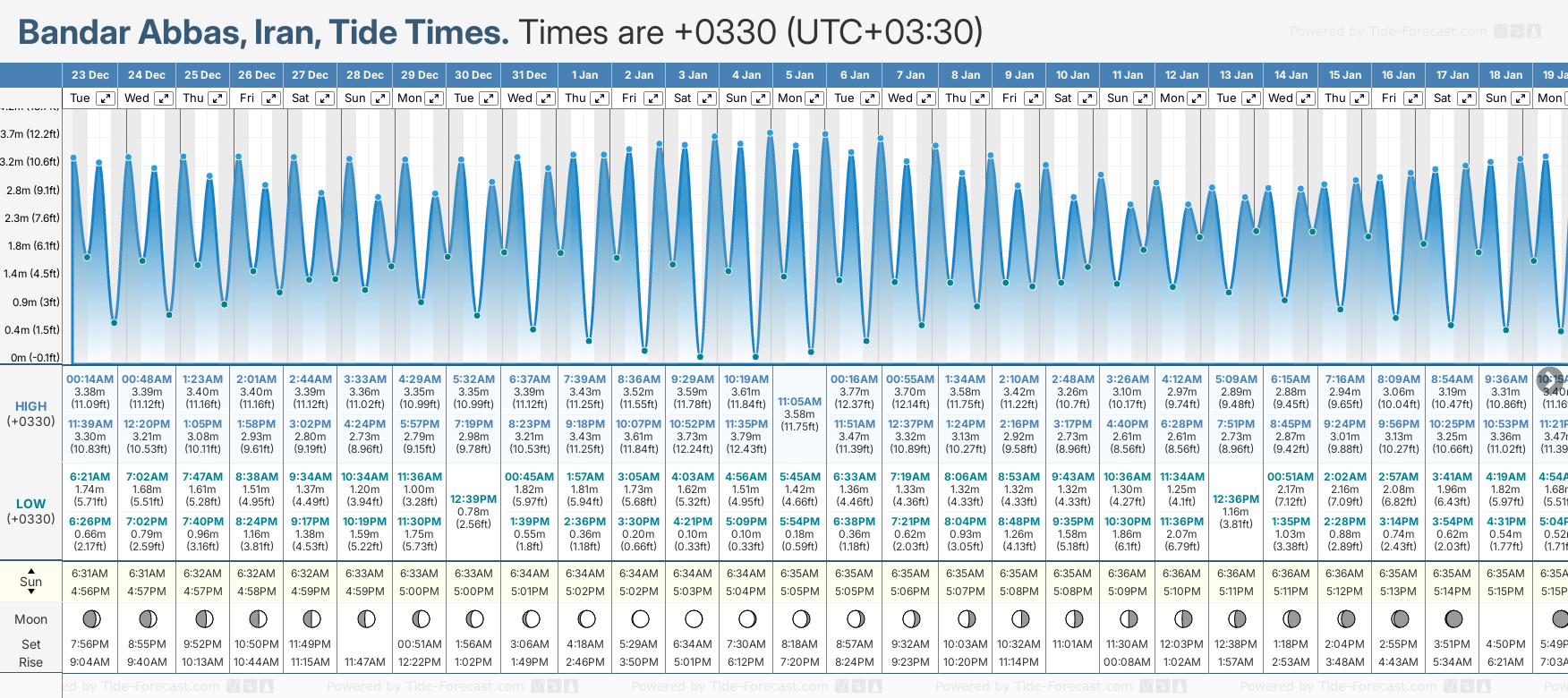Image resolution: width=1568 pixels, height=698 pixels.
Task: Expand the Wed 14 Jan day details
Action: pos(1306,98)
